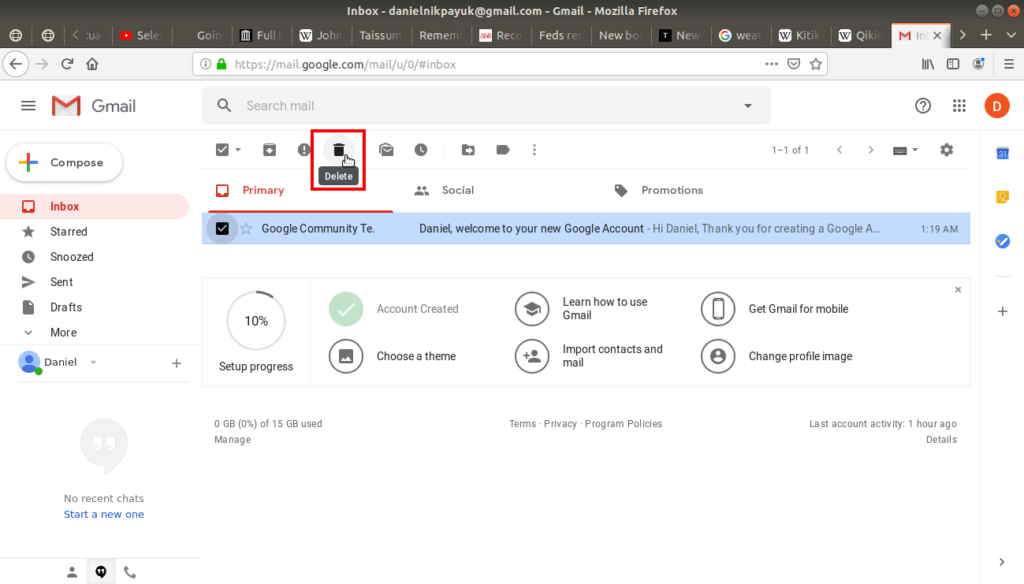
Task: Open Firefox page actions ellipsis menu
Action: click(771, 64)
